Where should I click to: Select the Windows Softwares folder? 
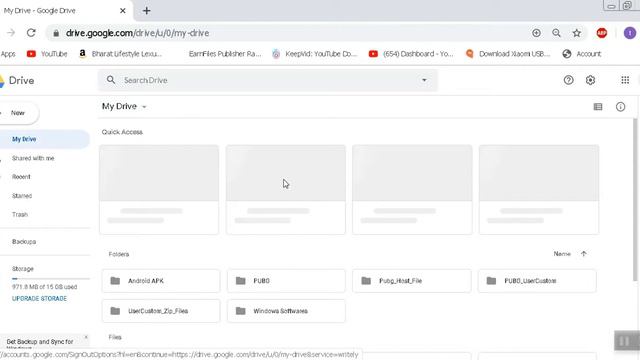pyautogui.click(x=286, y=311)
